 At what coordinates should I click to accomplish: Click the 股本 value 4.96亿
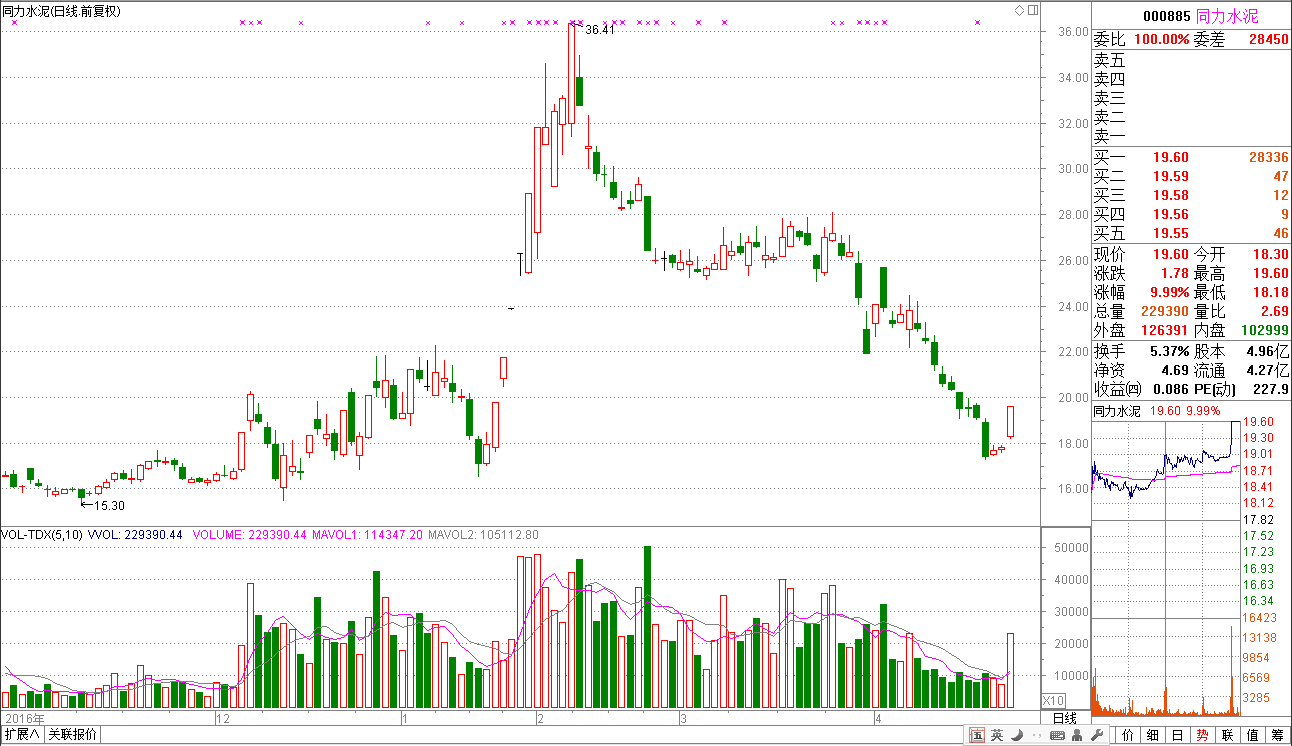pos(1268,351)
